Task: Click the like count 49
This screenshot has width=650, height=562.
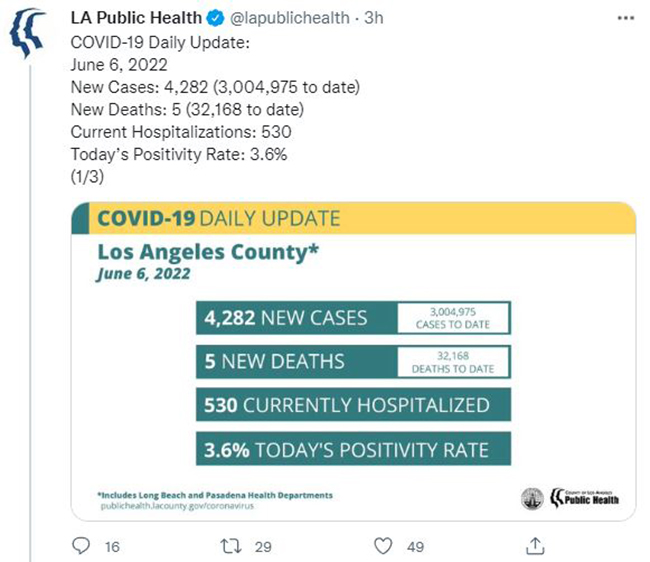Action: click(415, 547)
